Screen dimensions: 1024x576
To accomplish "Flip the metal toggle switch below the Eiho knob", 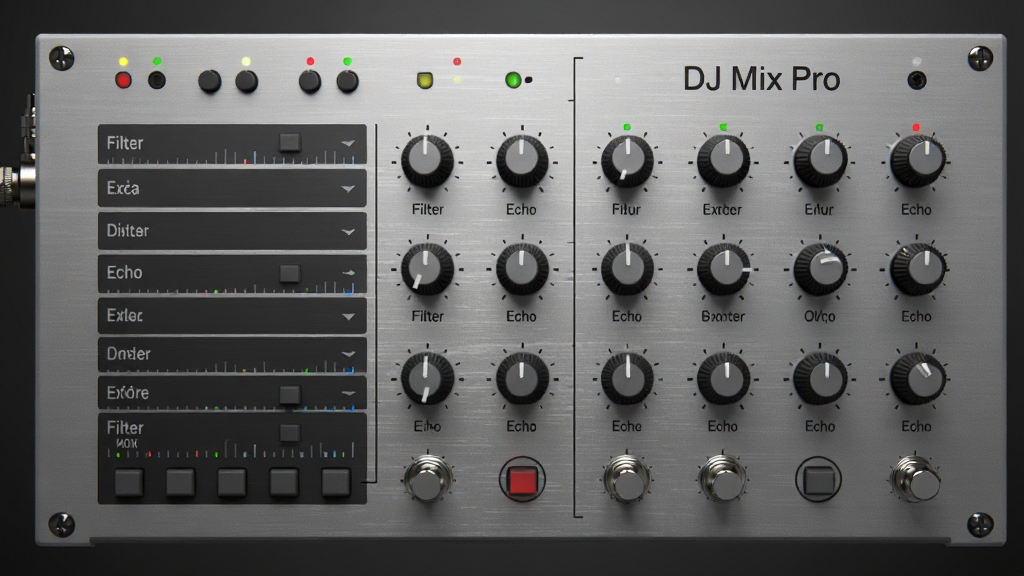I will point(427,479).
